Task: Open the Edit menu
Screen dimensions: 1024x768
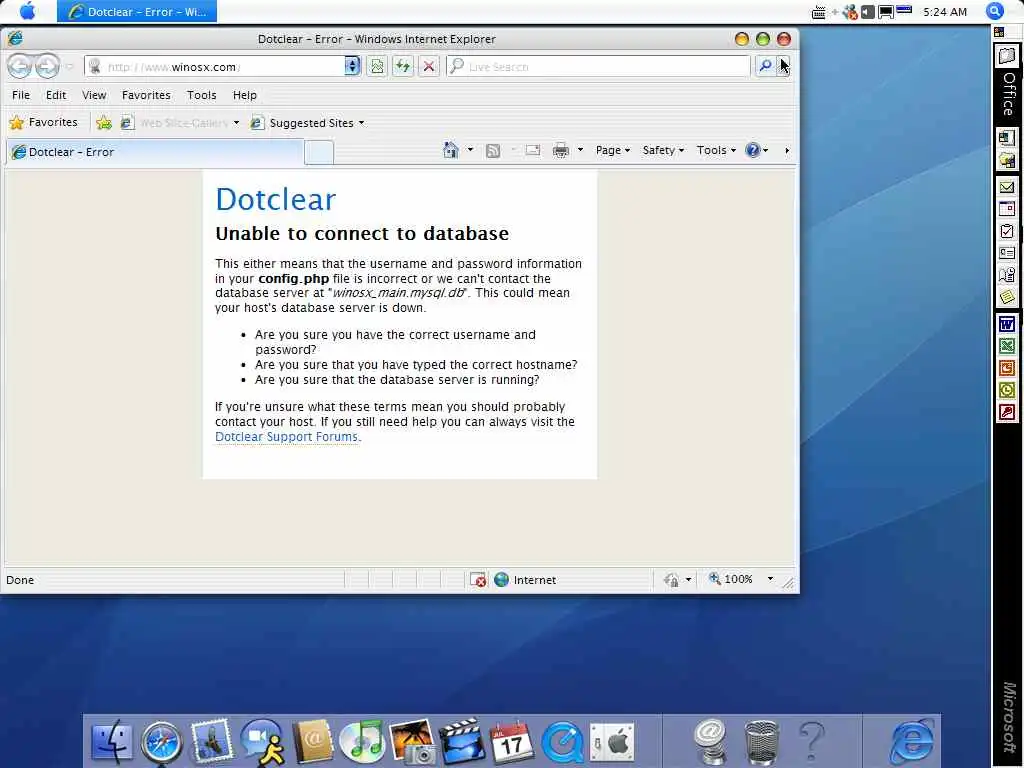Action: click(x=56, y=95)
